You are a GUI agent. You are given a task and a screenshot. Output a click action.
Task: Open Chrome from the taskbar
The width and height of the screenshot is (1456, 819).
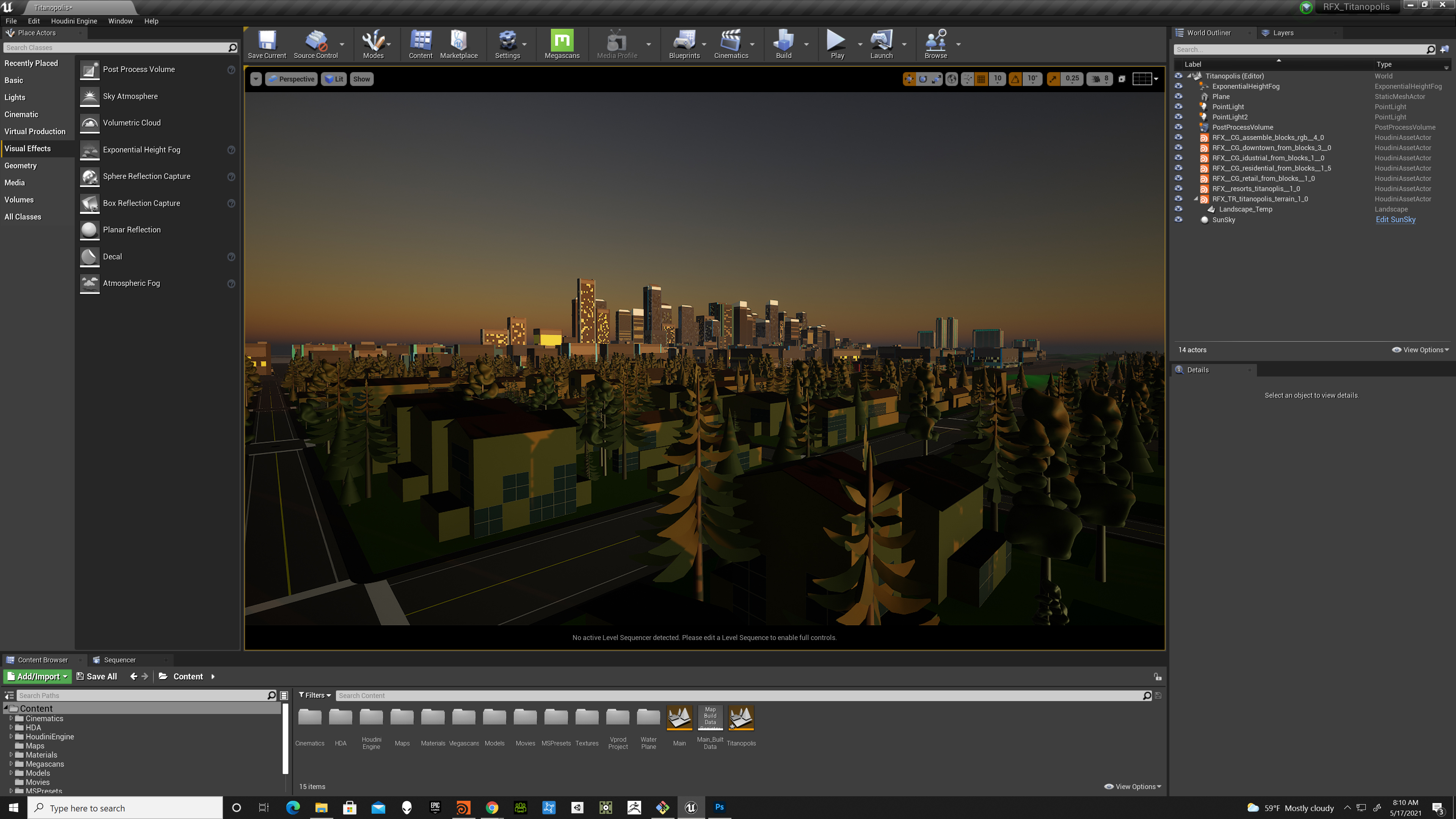tap(492, 808)
